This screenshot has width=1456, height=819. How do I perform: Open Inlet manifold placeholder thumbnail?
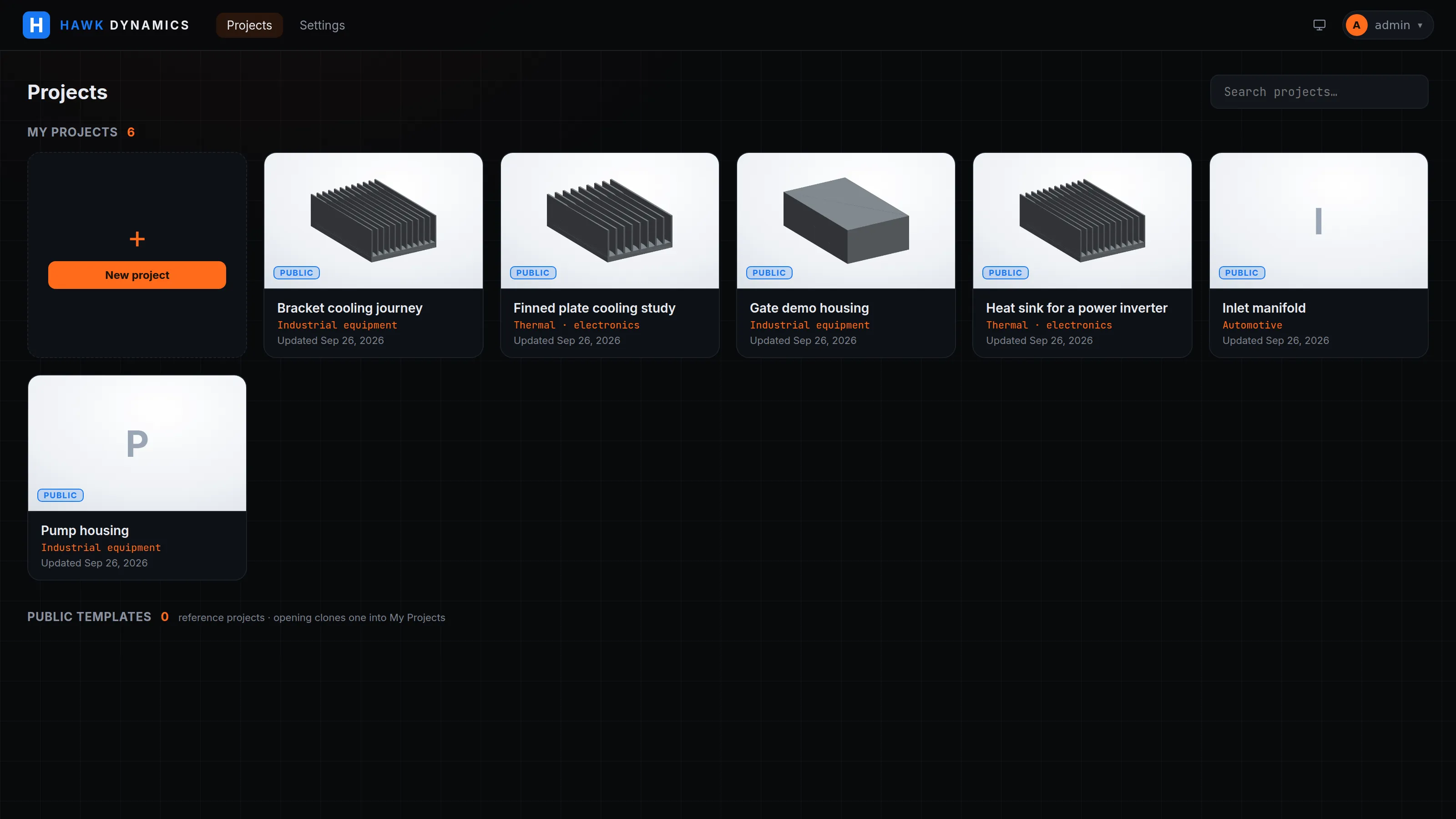click(x=1319, y=220)
